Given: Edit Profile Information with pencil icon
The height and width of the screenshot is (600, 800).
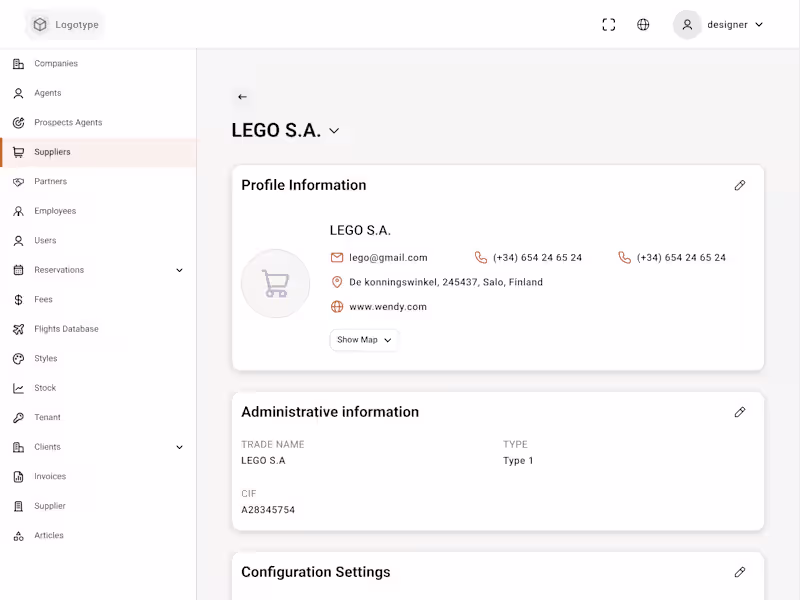Looking at the screenshot, I should click(740, 185).
